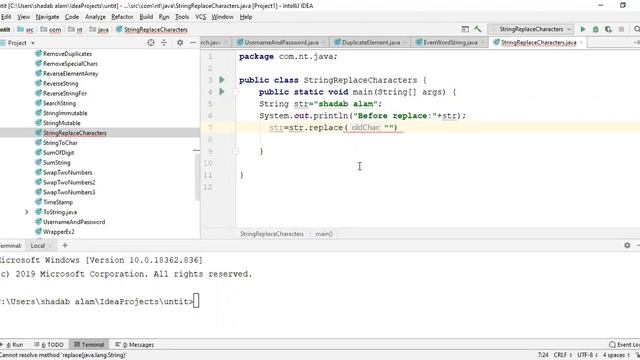The height and width of the screenshot is (360, 640).
Task: Click main() in editor breadcrumb bar
Action: coord(324,234)
